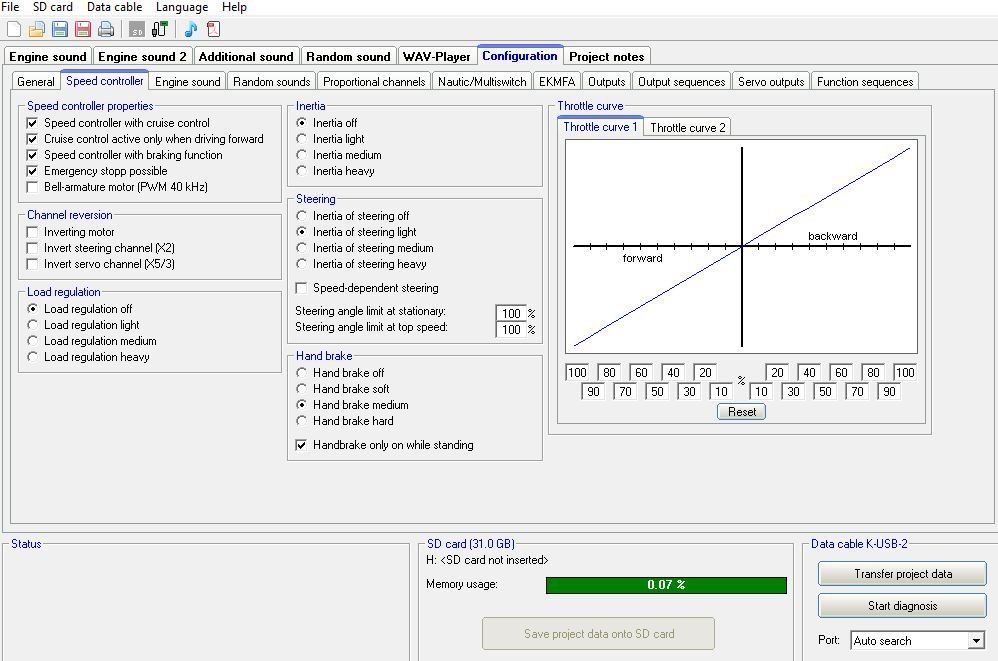Image resolution: width=998 pixels, height=661 pixels.
Task: Toggle Speed-dependent steering checkbox
Action: coord(302,288)
